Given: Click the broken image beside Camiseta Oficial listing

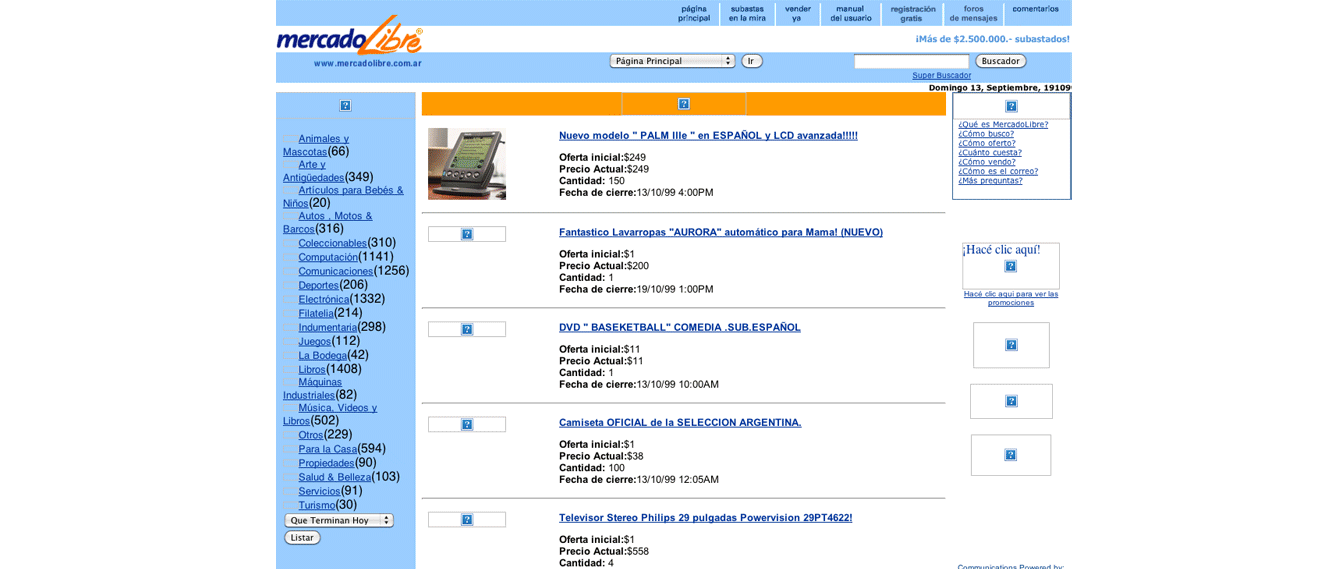Looking at the screenshot, I should tap(466, 424).
